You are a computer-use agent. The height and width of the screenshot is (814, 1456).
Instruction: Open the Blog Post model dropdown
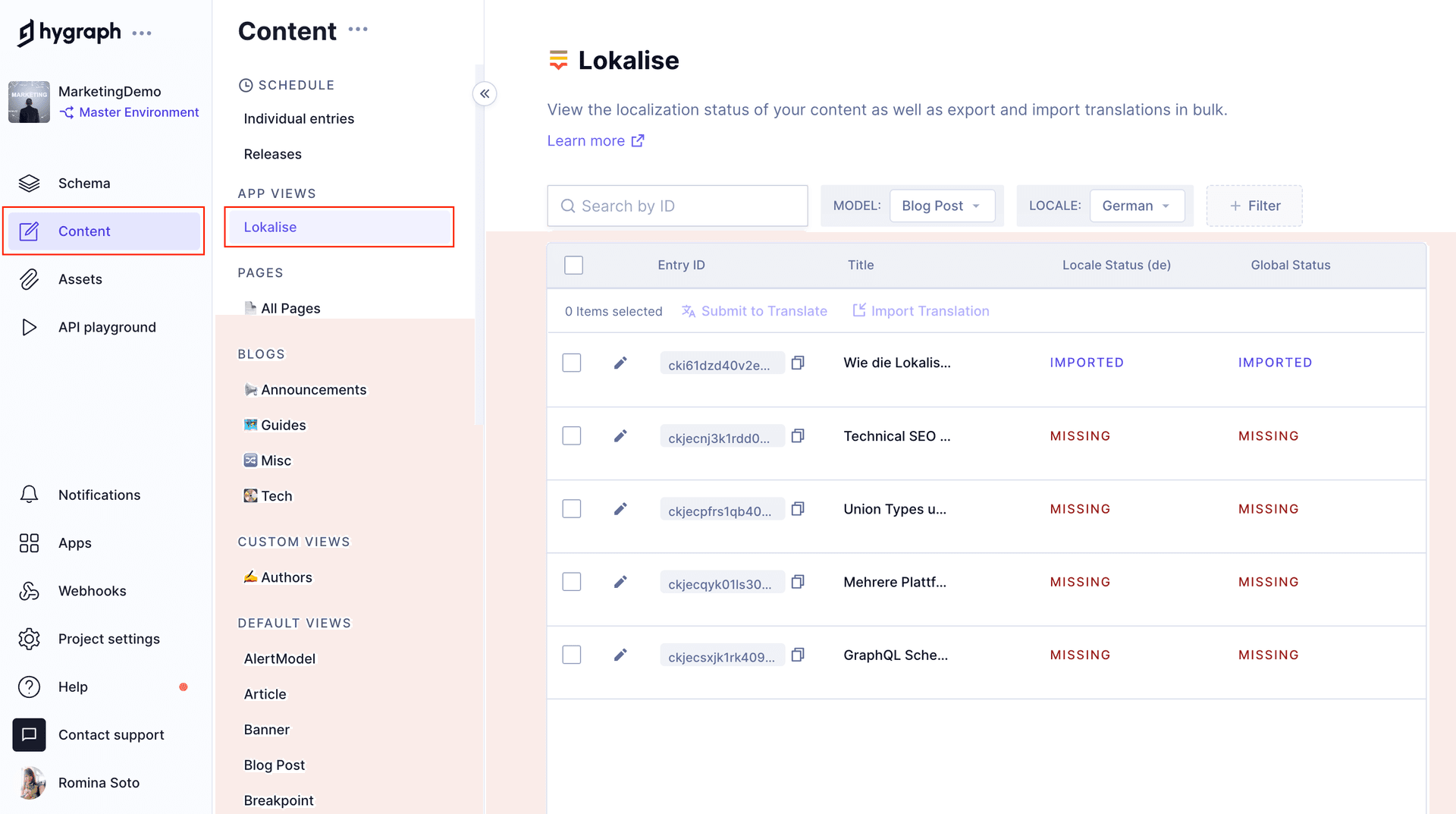941,206
